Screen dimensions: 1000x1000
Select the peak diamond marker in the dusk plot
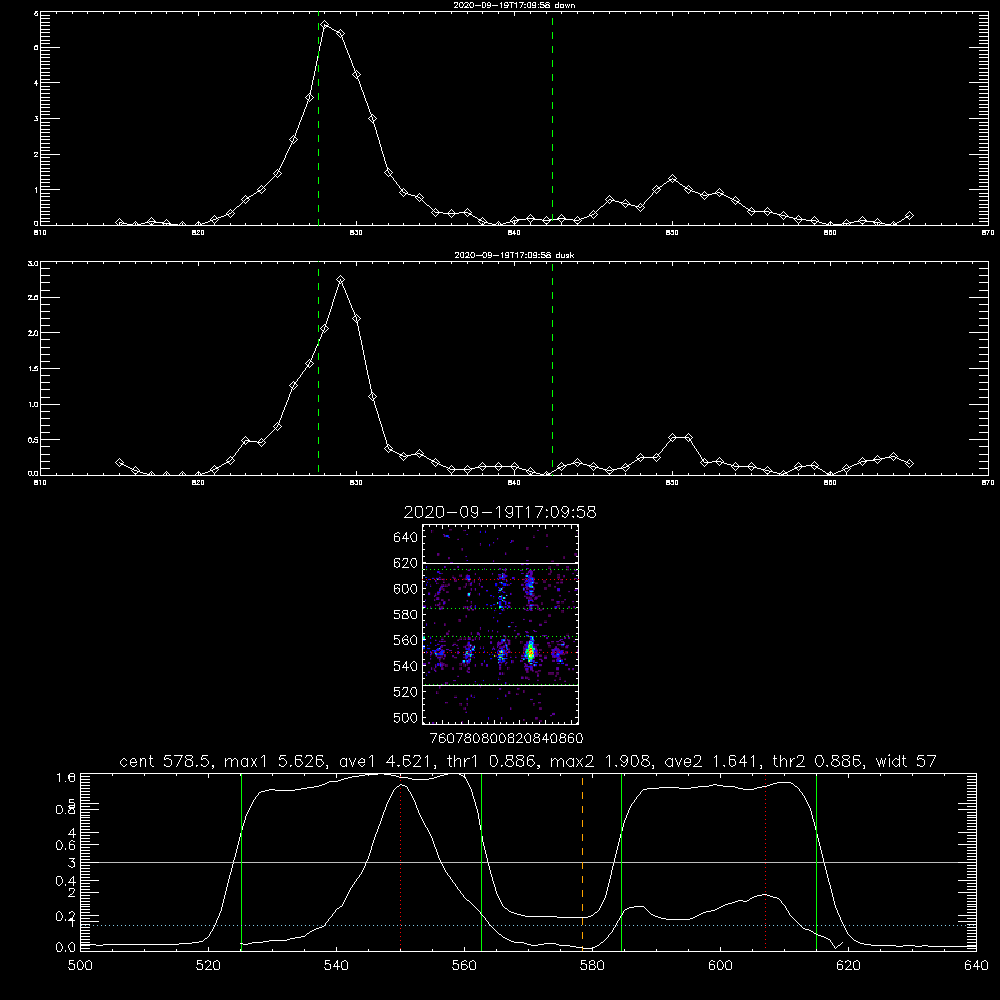pos(341,279)
